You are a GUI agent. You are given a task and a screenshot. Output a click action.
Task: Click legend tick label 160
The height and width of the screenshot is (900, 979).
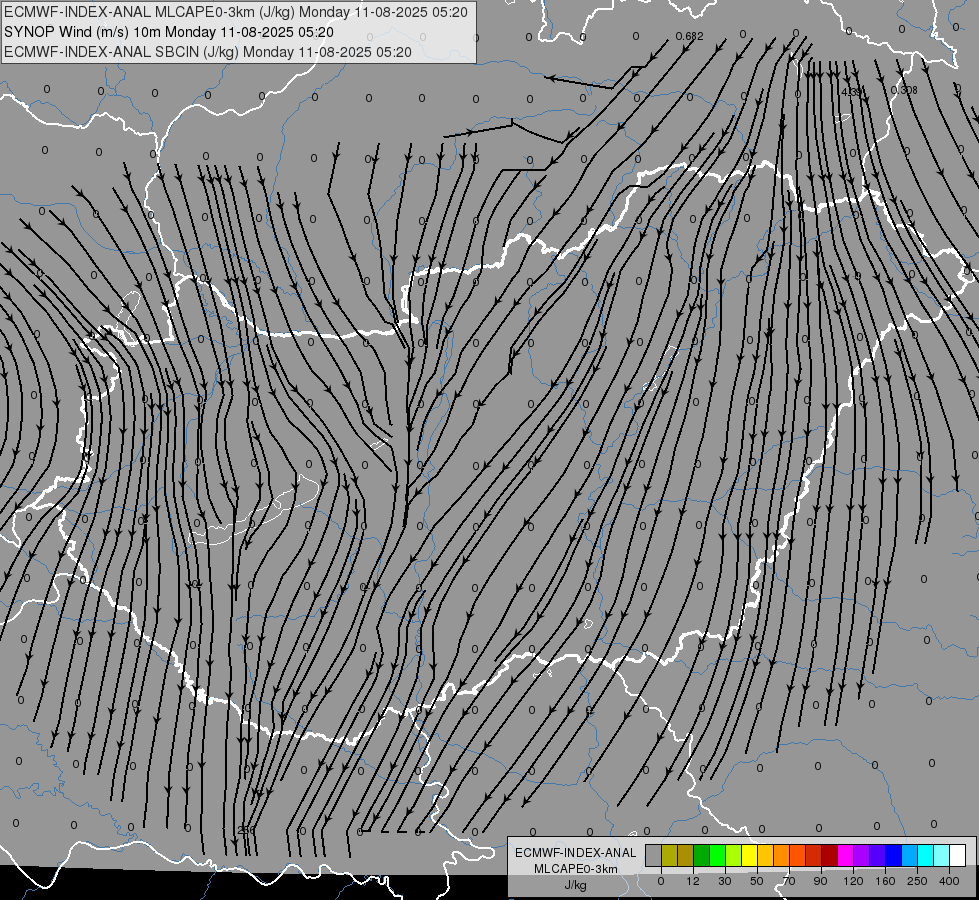pos(885,881)
